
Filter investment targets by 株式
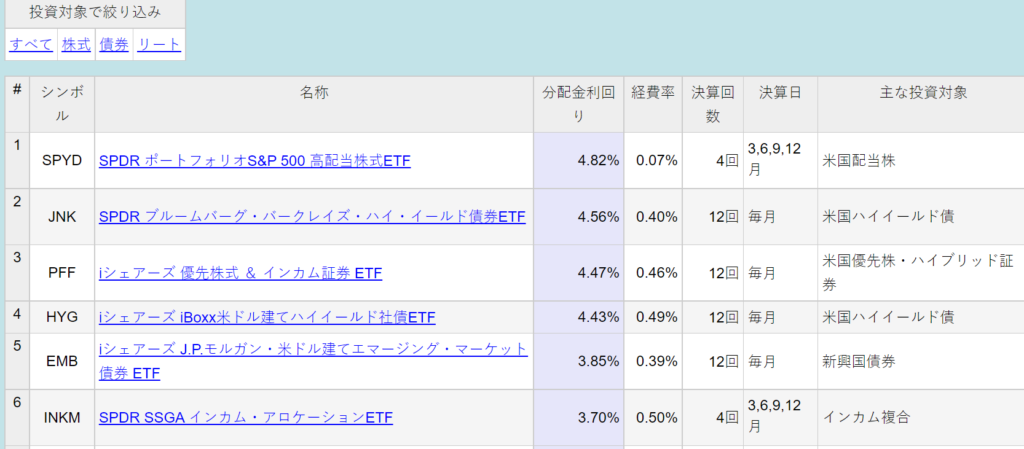(76, 45)
